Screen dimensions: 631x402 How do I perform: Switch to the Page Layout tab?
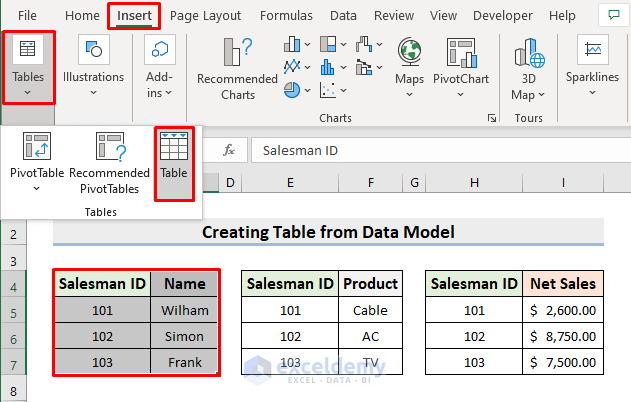205,16
